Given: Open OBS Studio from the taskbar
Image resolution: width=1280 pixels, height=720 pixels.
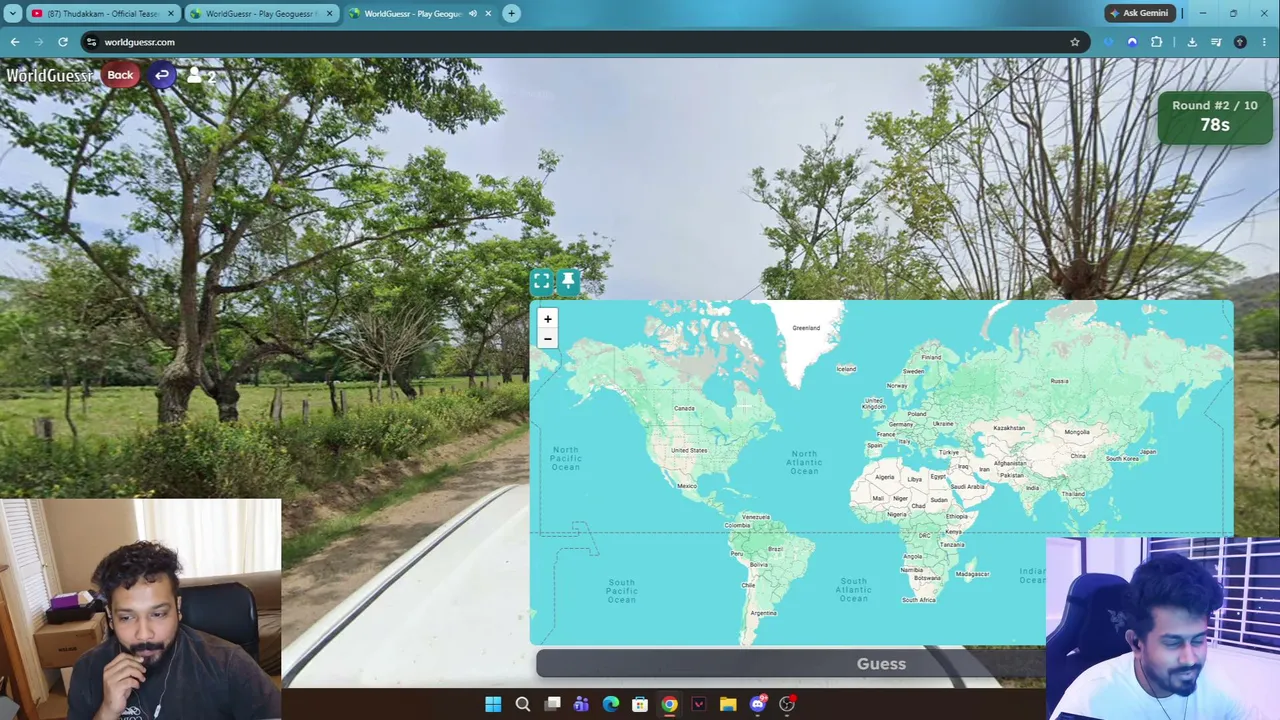Looking at the screenshot, I should pyautogui.click(x=787, y=704).
